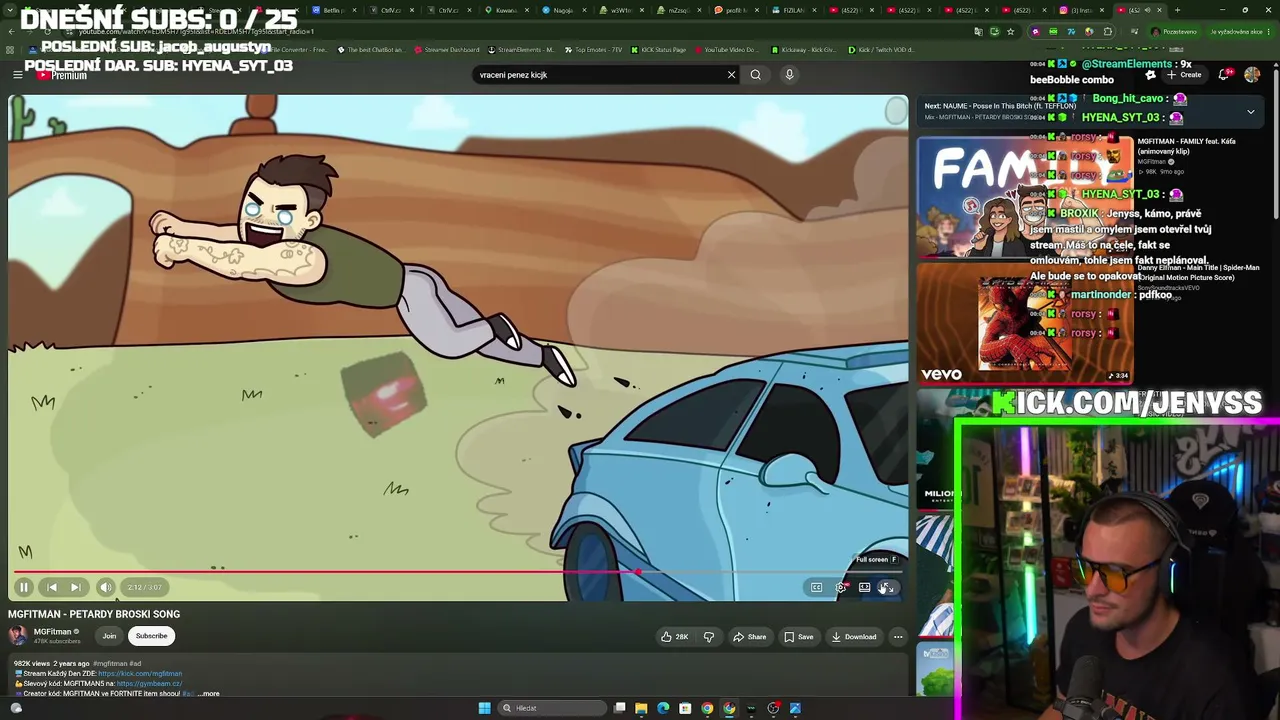Launch Microsoft Edge from the taskbar
Image resolution: width=1280 pixels, height=720 pixels.
(663, 708)
